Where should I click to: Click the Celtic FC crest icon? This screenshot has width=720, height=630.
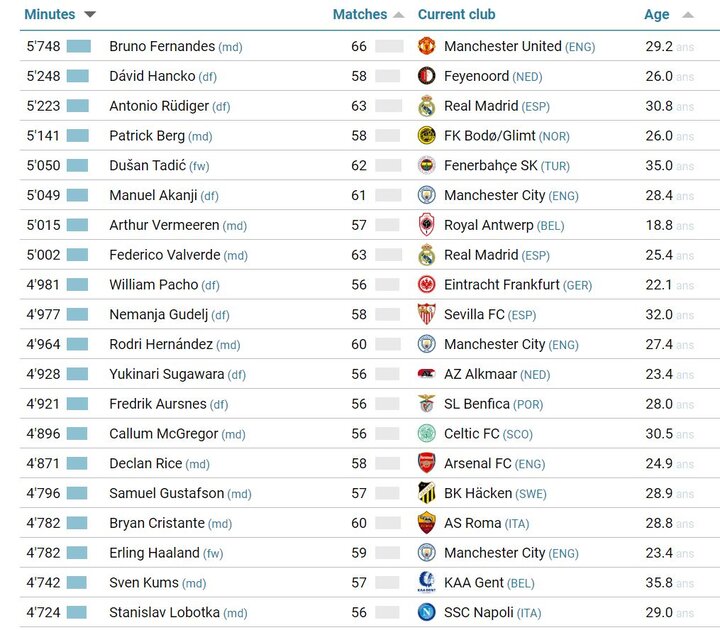tap(427, 434)
